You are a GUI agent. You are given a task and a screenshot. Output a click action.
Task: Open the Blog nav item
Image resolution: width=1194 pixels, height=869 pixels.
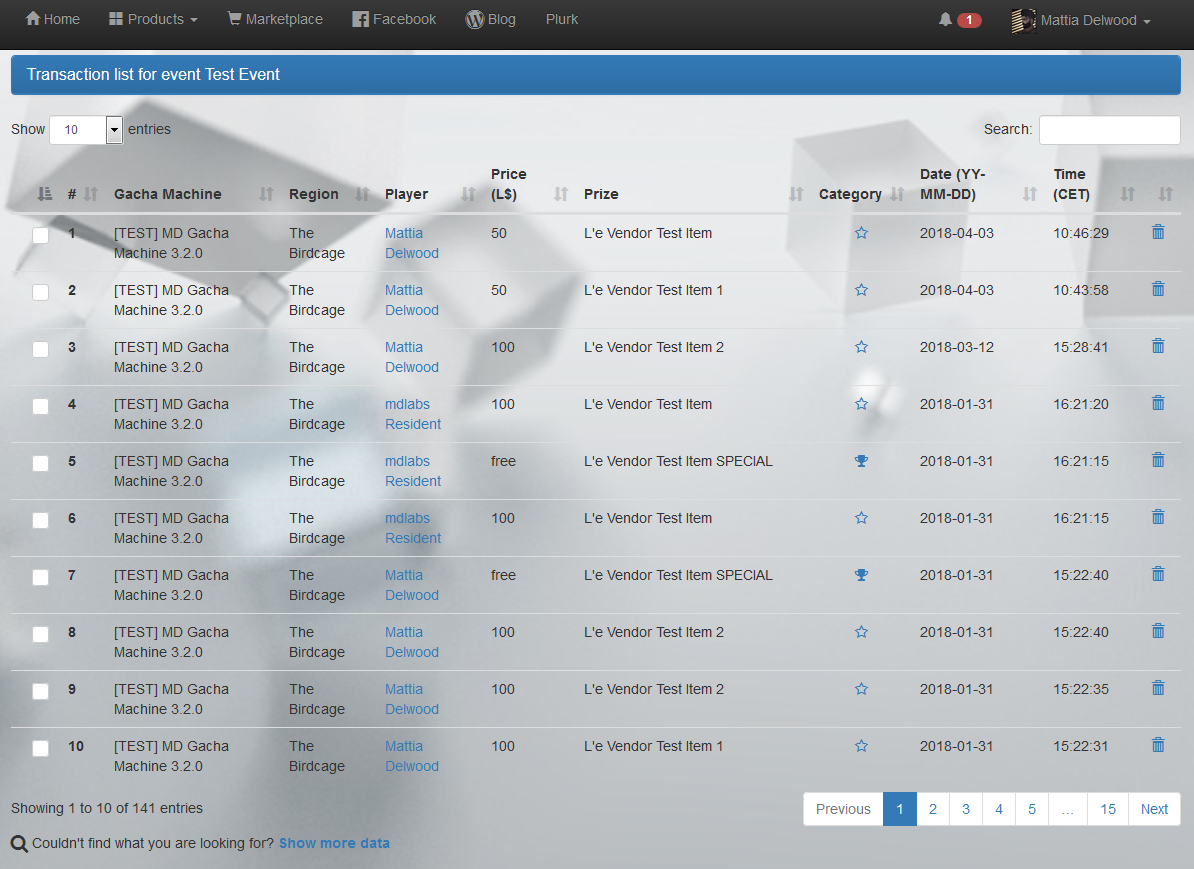click(490, 19)
